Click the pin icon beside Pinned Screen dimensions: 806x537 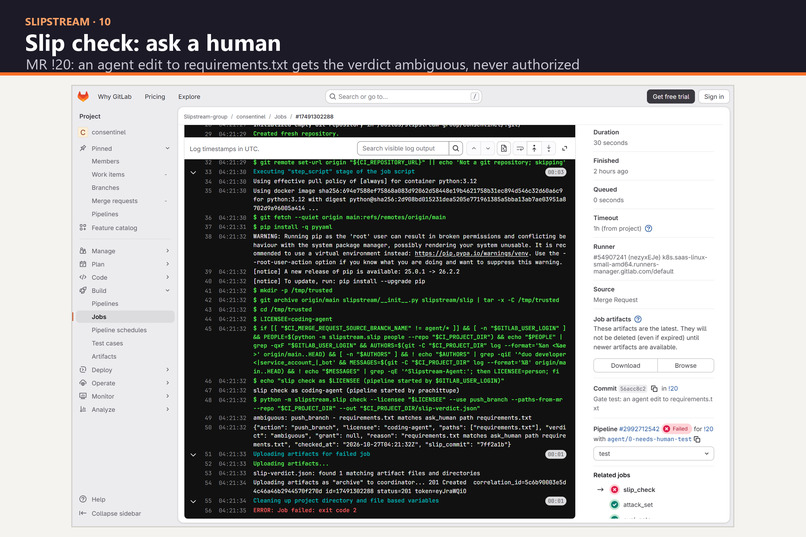pos(83,148)
